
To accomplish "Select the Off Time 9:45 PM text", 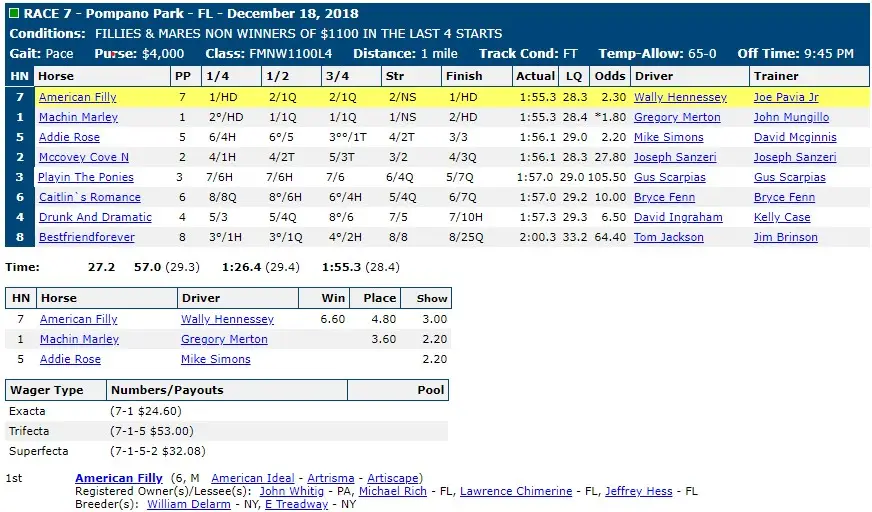I will pyautogui.click(x=795, y=54).
